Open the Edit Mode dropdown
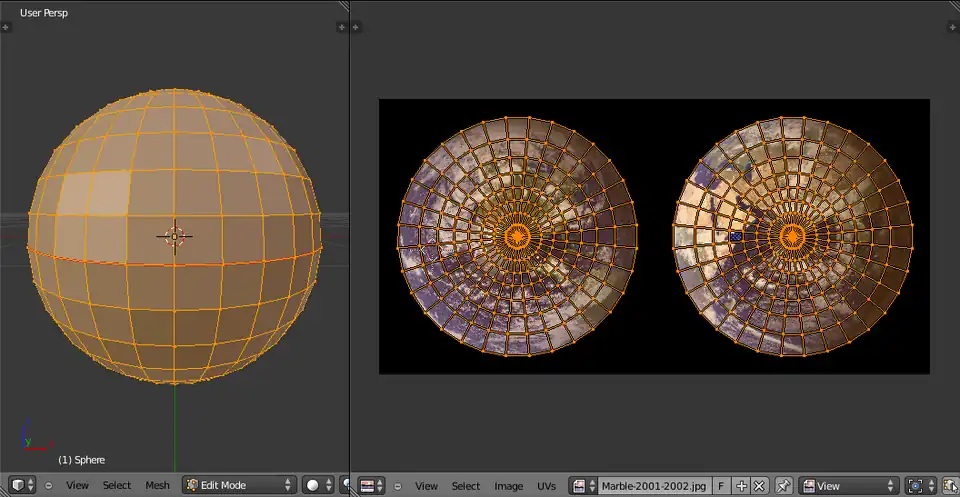The image size is (960, 497). click(x=239, y=485)
